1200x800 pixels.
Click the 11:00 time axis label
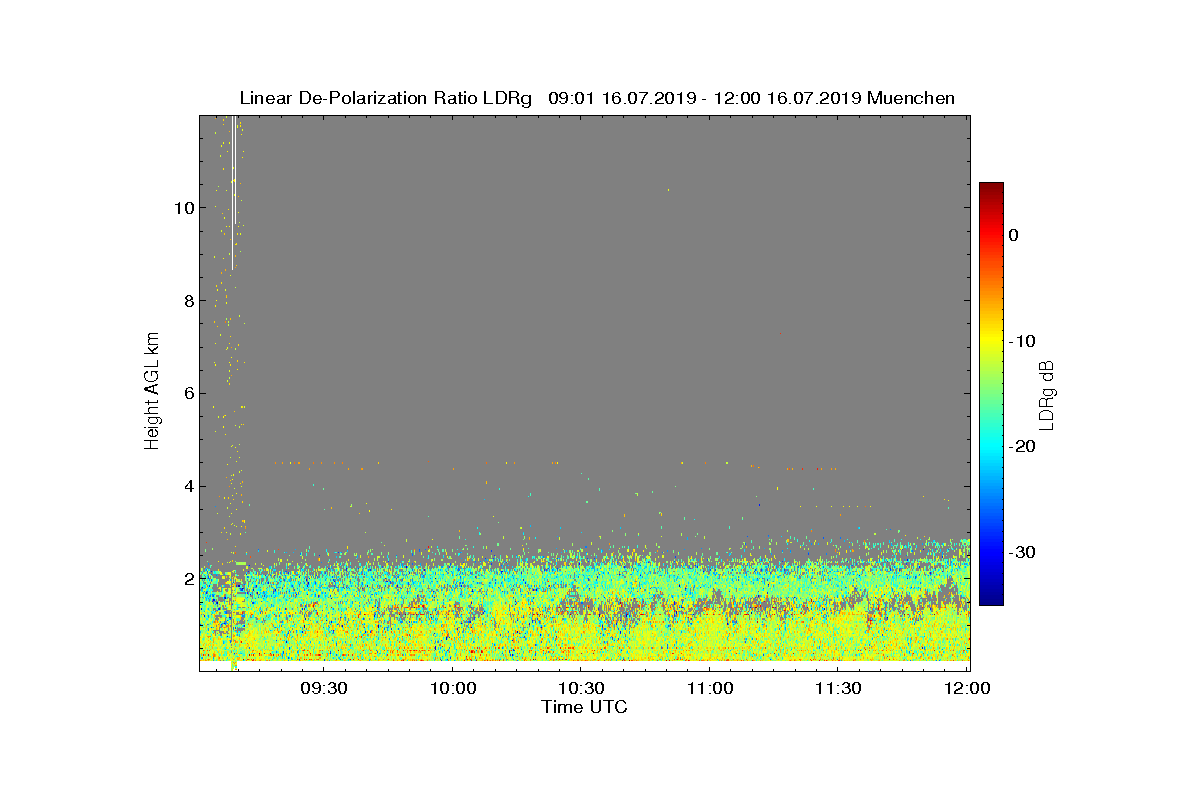pyautogui.click(x=710, y=689)
